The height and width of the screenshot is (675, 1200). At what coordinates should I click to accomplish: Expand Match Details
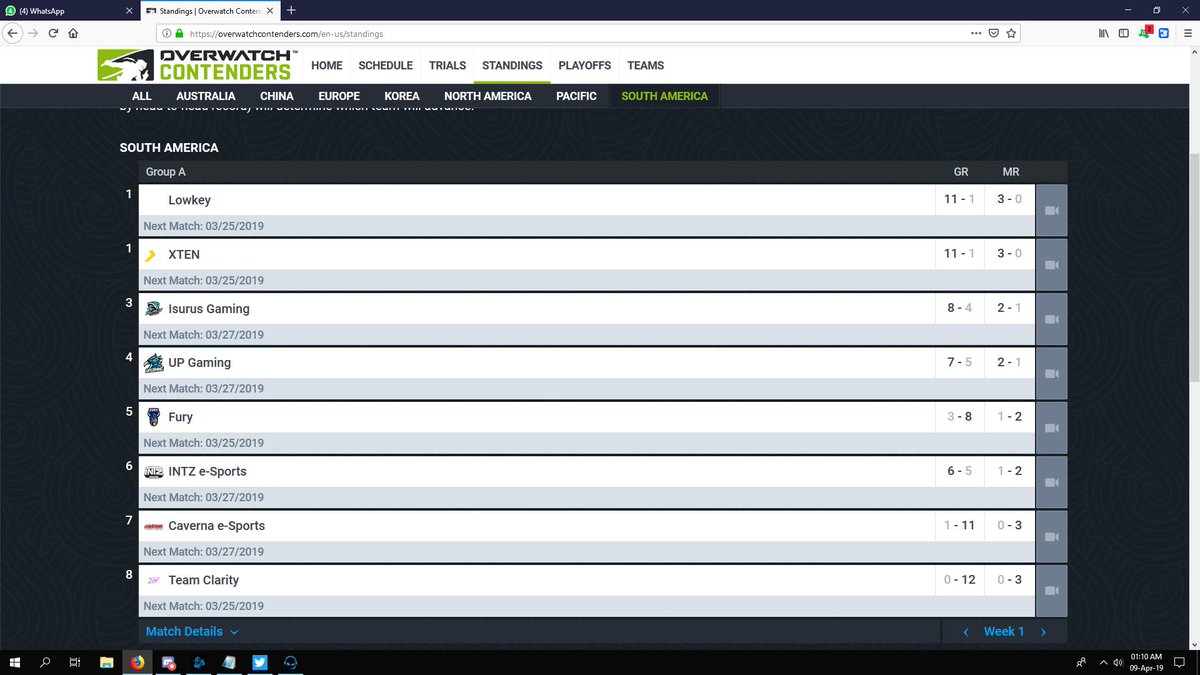192,631
